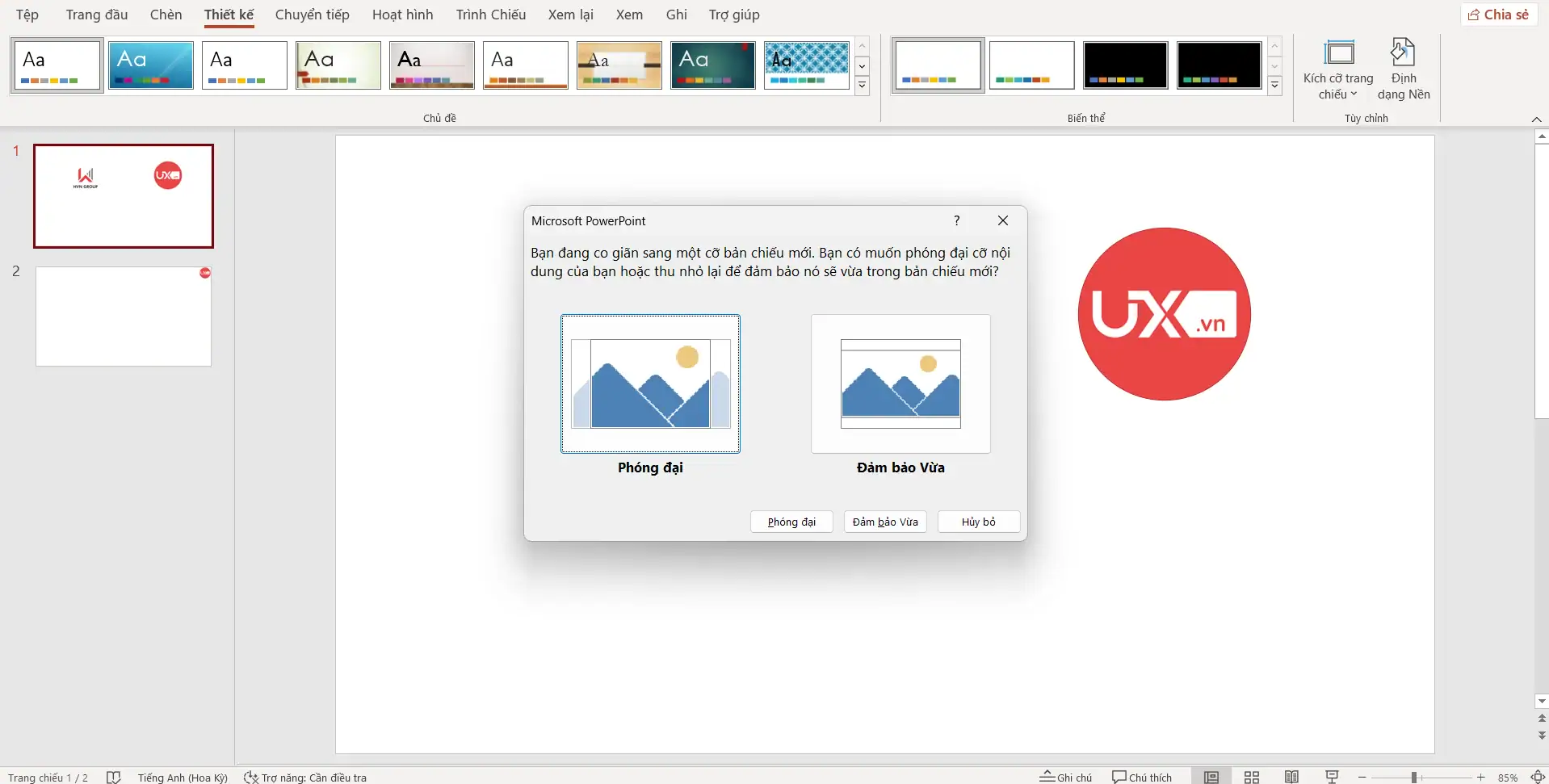1549x784 pixels.
Task: Switch to the Xem lại tab
Action: click(x=571, y=15)
